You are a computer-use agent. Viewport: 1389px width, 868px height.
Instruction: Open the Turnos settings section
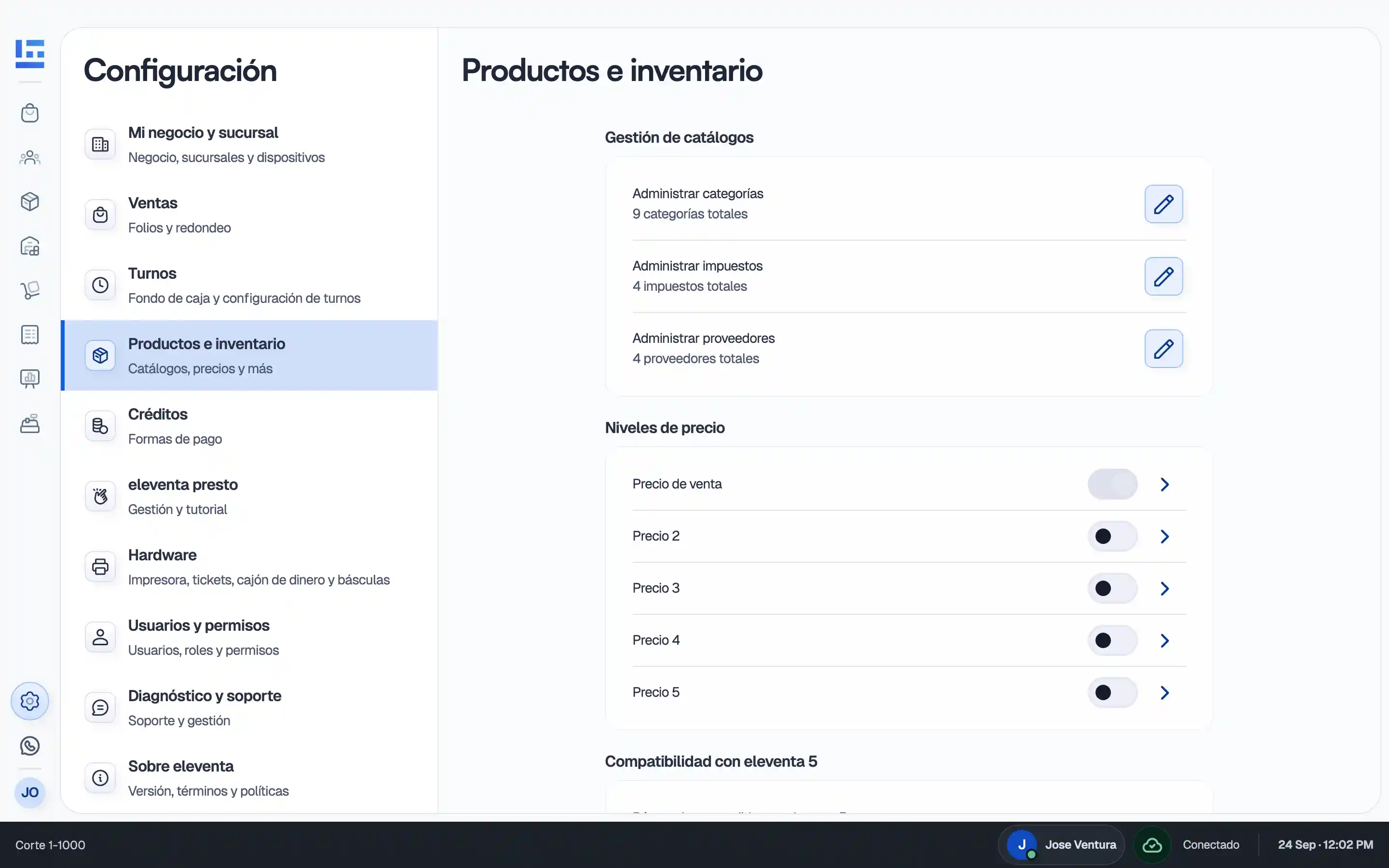coord(250,285)
